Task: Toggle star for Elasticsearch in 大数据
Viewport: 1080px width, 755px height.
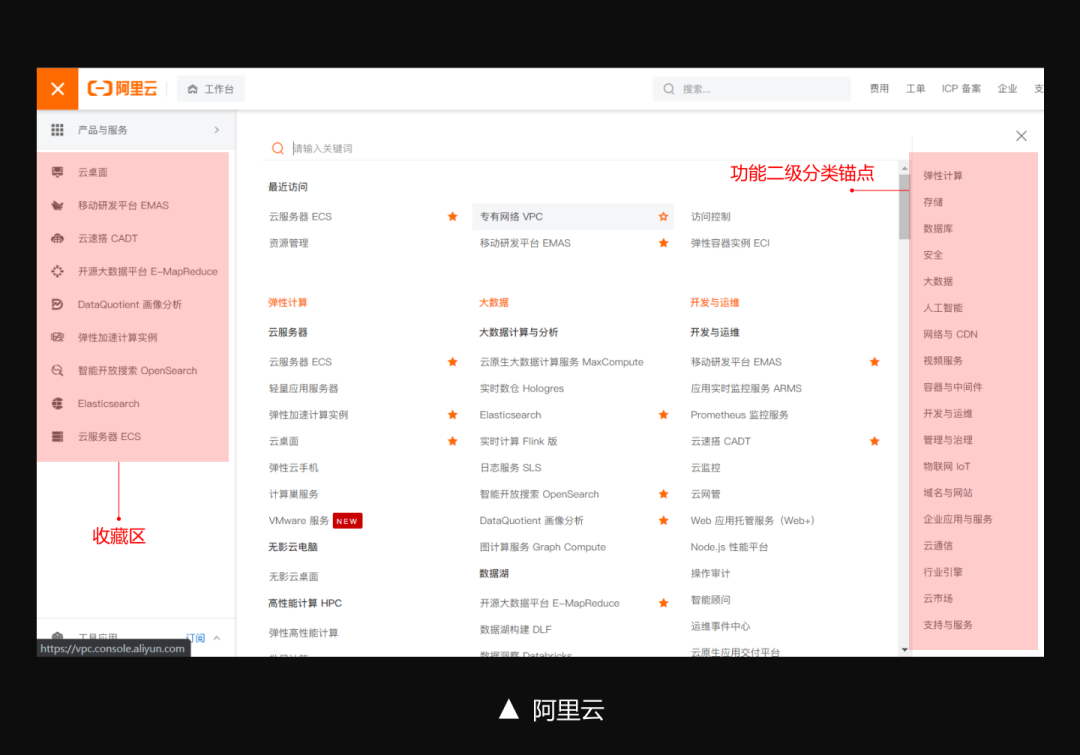Action: click(x=663, y=415)
